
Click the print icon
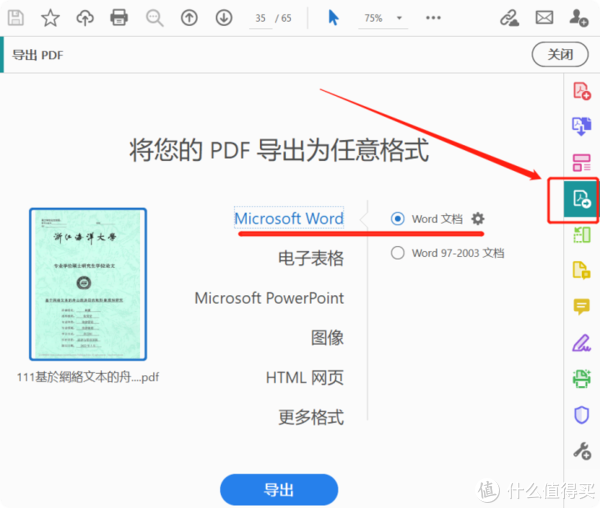click(x=119, y=18)
